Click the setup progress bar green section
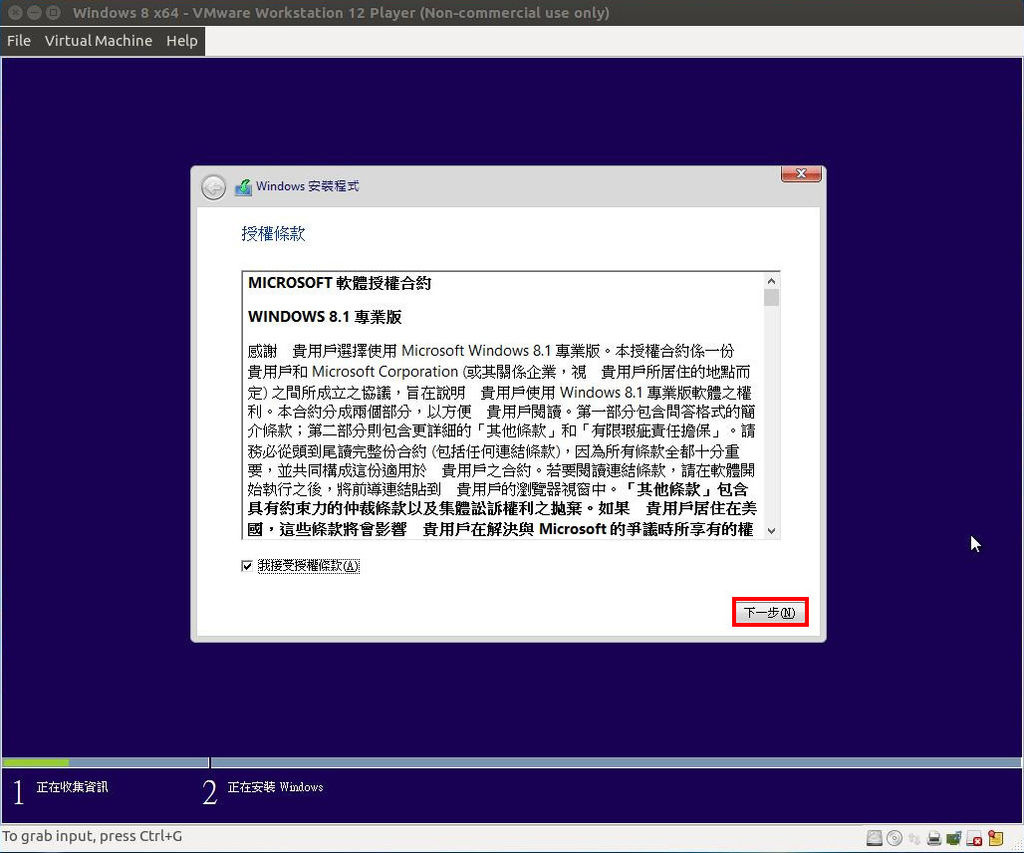This screenshot has width=1024, height=853. point(36,762)
